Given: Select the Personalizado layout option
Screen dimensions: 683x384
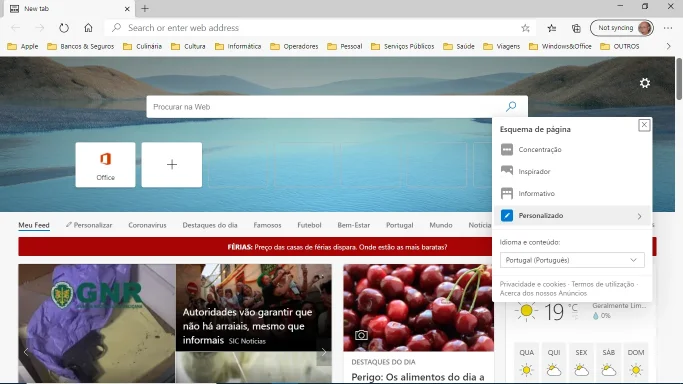Looking at the screenshot, I should tap(572, 216).
